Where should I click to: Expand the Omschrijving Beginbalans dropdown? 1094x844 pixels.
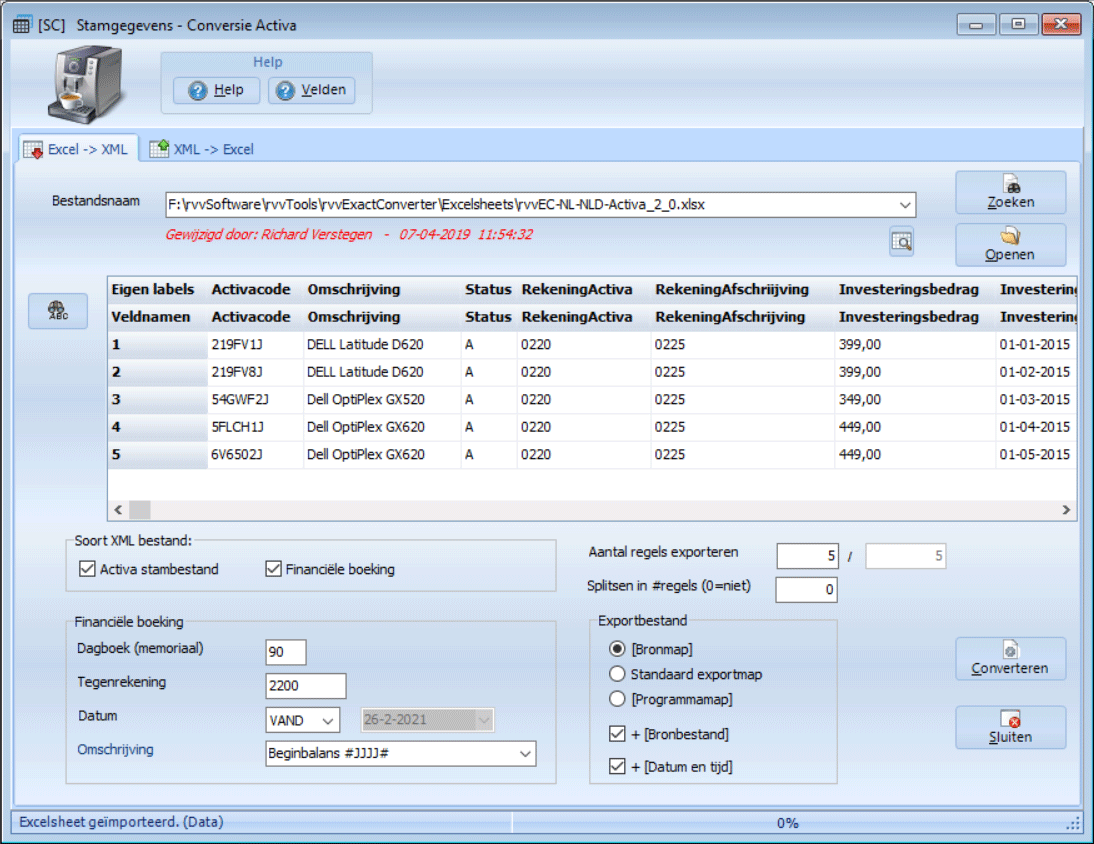(525, 753)
